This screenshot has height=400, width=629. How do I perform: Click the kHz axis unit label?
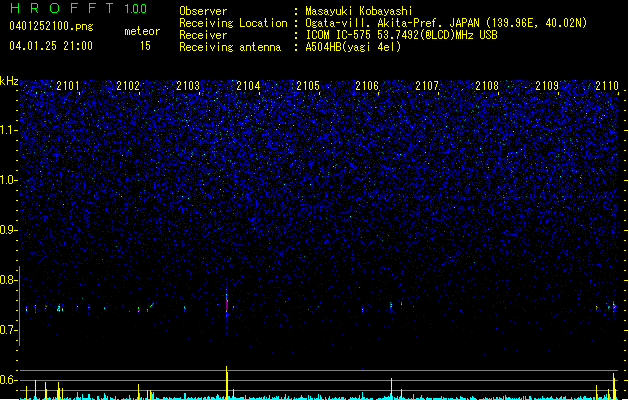(x=9, y=81)
